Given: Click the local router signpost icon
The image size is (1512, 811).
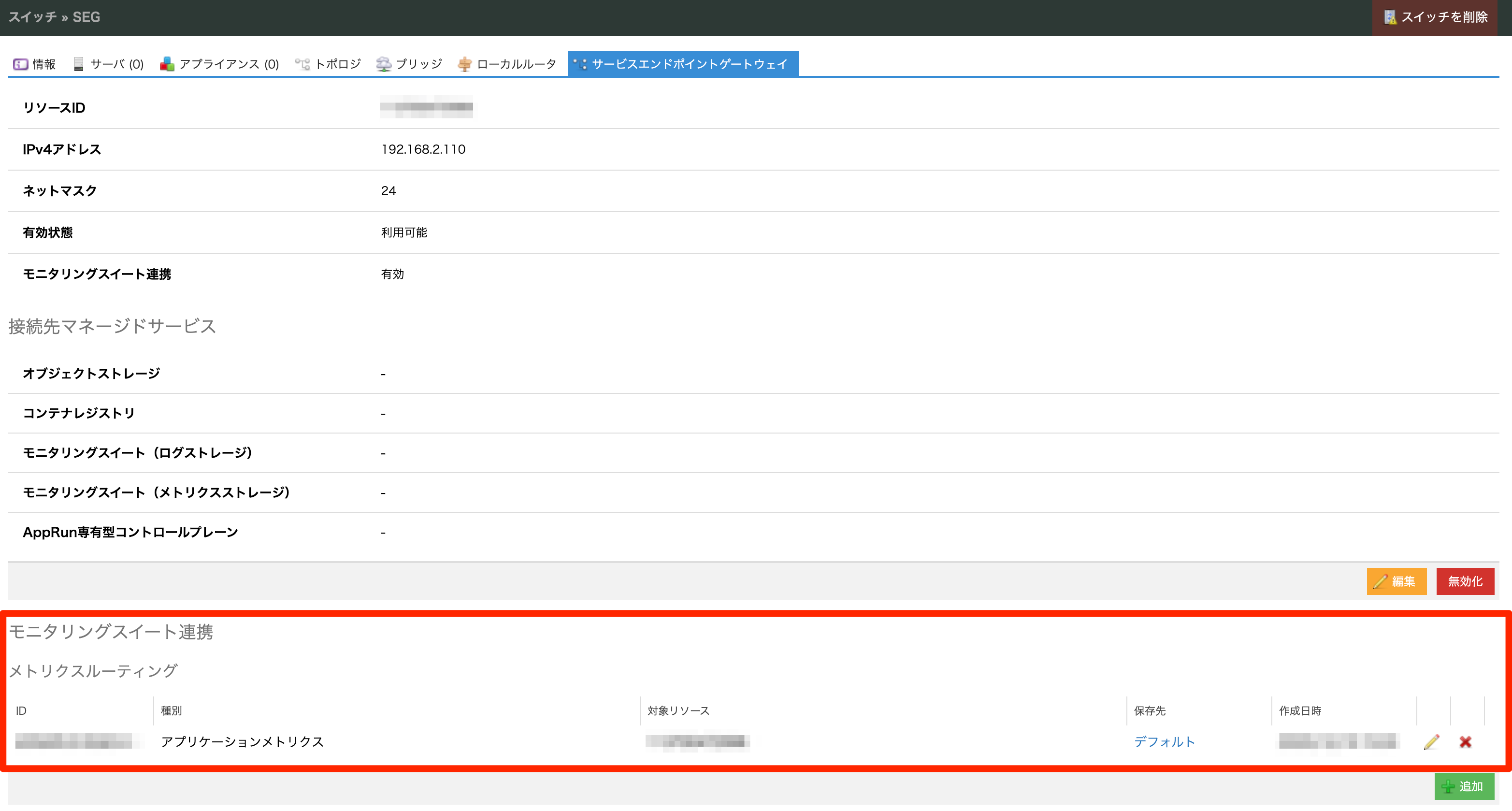Looking at the screenshot, I should [x=464, y=64].
